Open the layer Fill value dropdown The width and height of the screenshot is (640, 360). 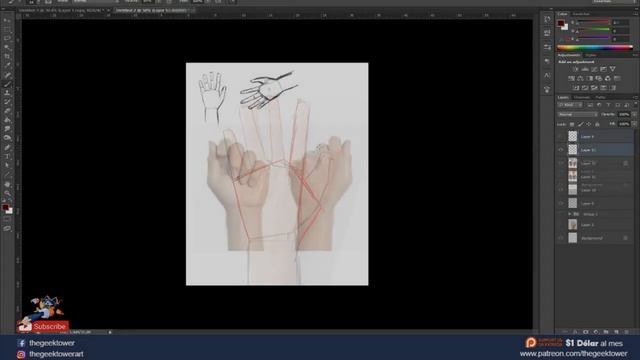pyautogui.click(x=634, y=124)
